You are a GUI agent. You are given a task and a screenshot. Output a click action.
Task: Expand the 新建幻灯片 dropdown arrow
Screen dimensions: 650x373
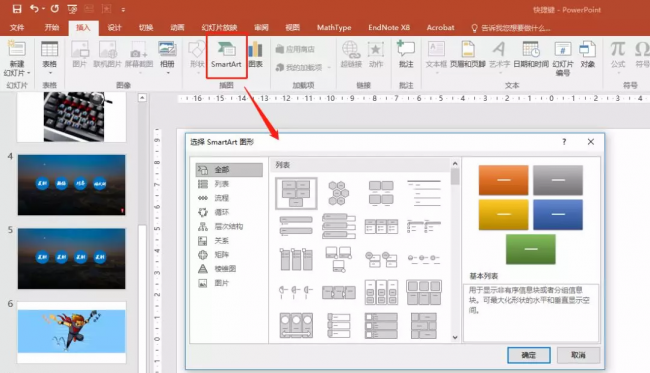click(x=29, y=73)
